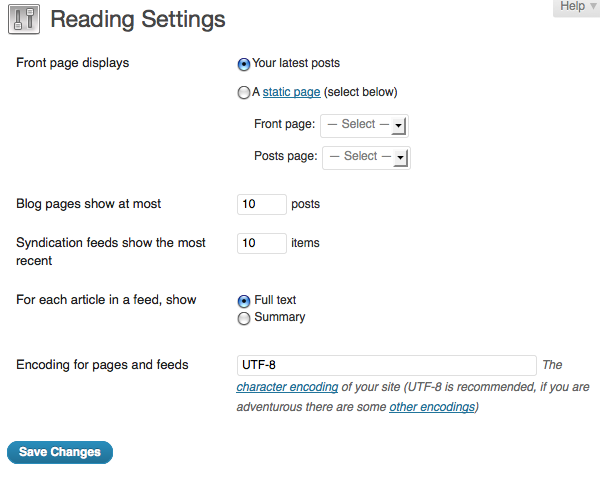Choose the Full text feed option
The height and width of the screenshot is (490, 600).
[244, 301]
